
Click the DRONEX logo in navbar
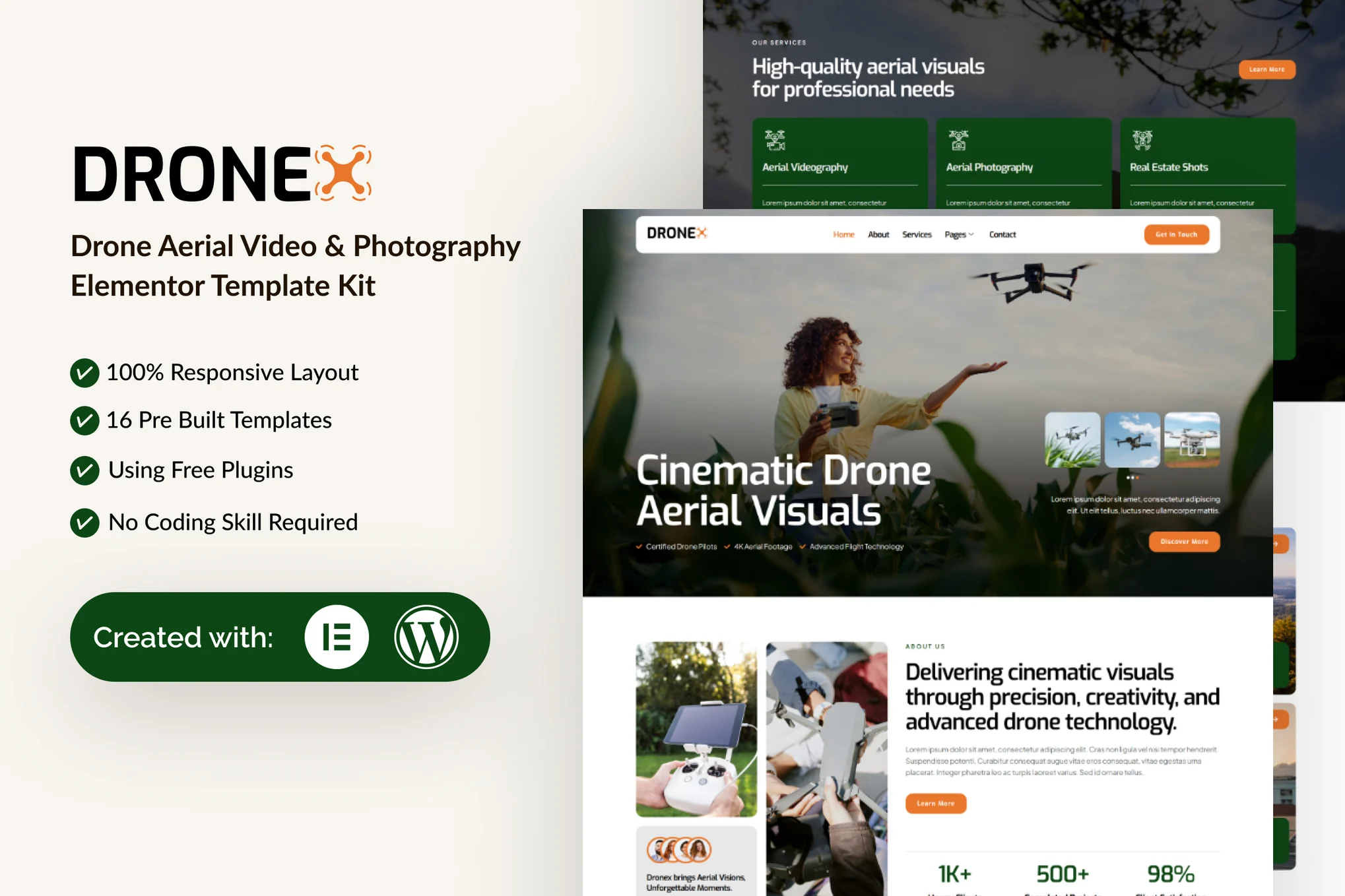[676, 234]
